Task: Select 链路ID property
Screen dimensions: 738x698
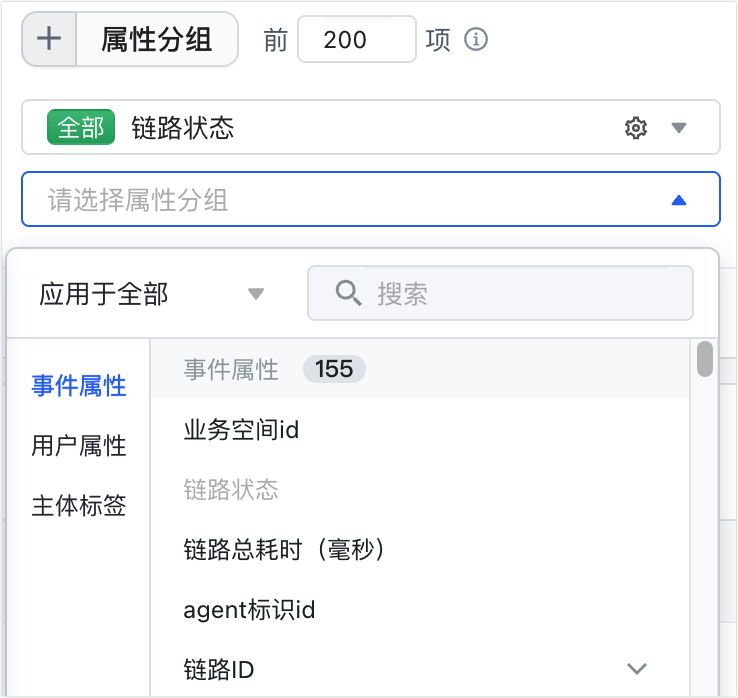Action: (420, 669)
